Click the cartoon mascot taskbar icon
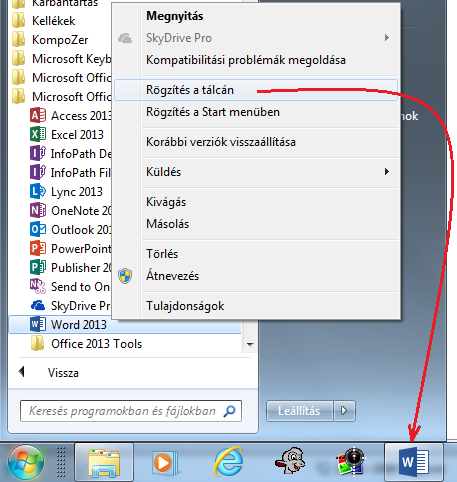The height and width of the screenshot is (482, 457). [290, 461]
